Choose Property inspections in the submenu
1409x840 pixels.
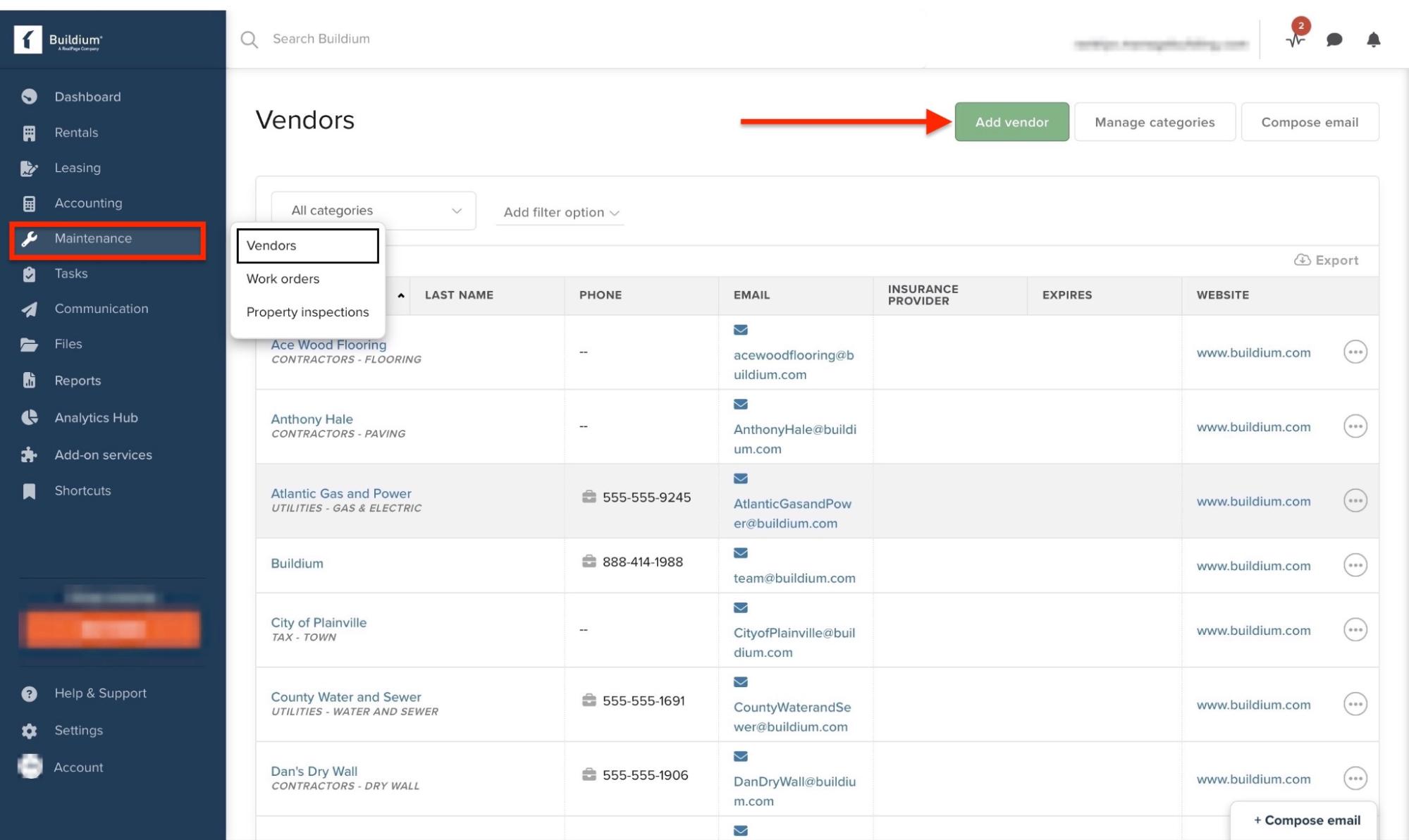pos(307,311)
